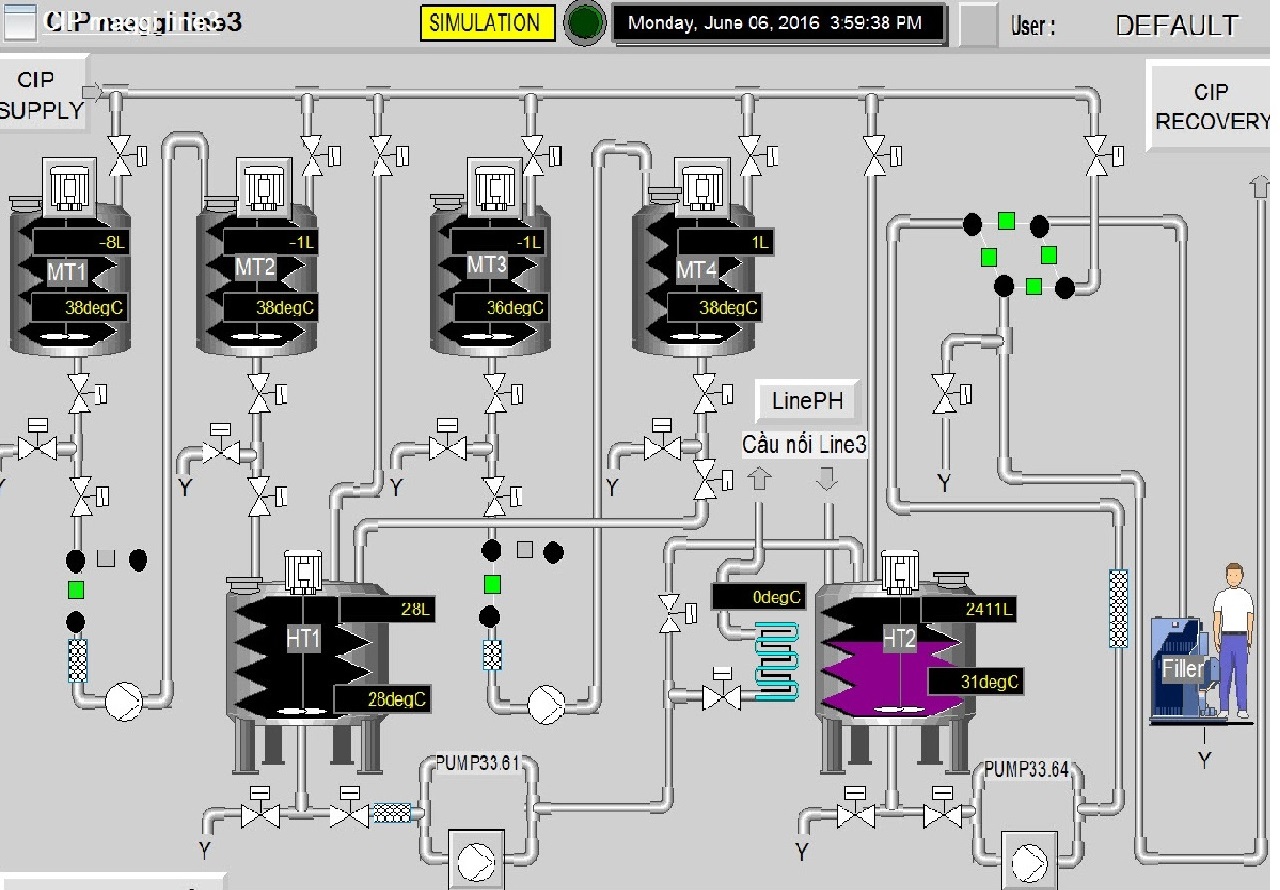Click the up arrow under Cầu nối Line3
1280x890 pixels.
tap(759, 479)
